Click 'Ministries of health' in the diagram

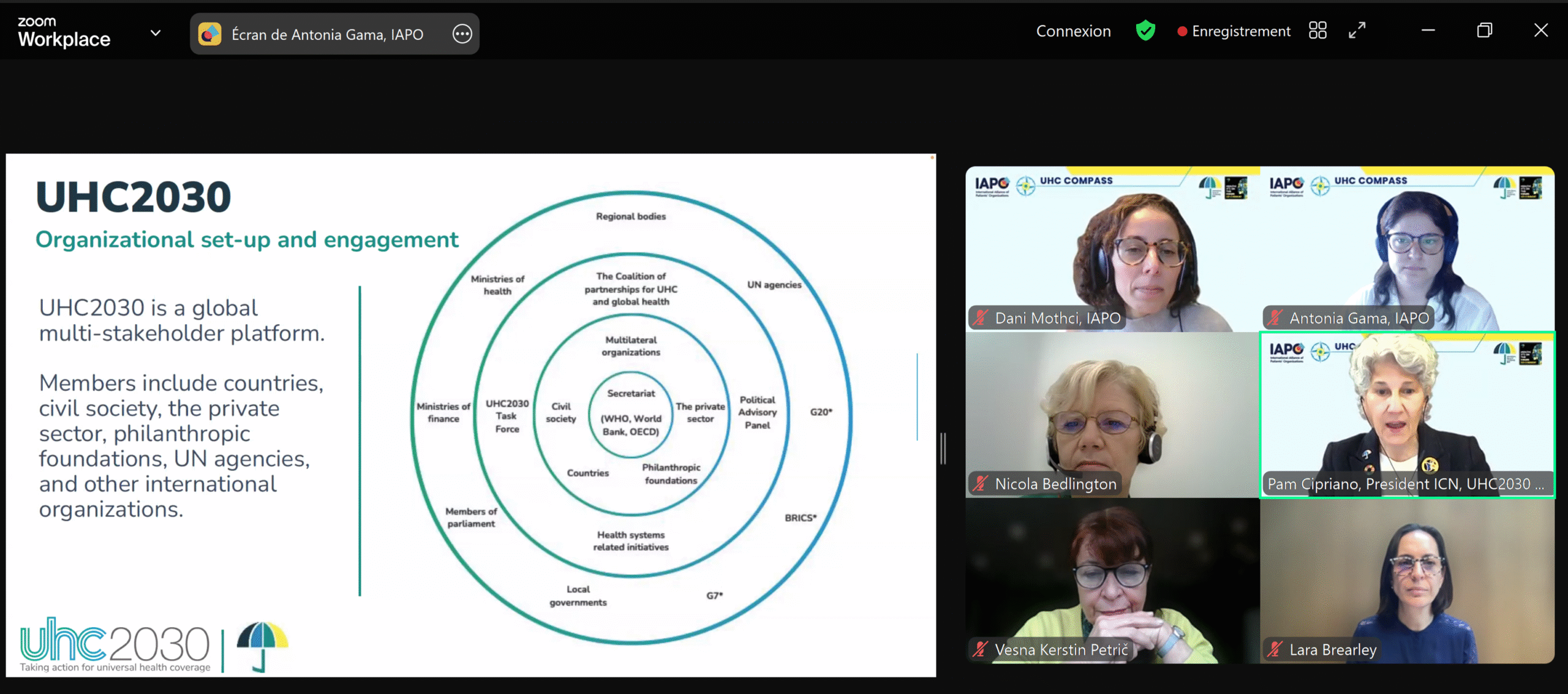(x=497, y=285)
